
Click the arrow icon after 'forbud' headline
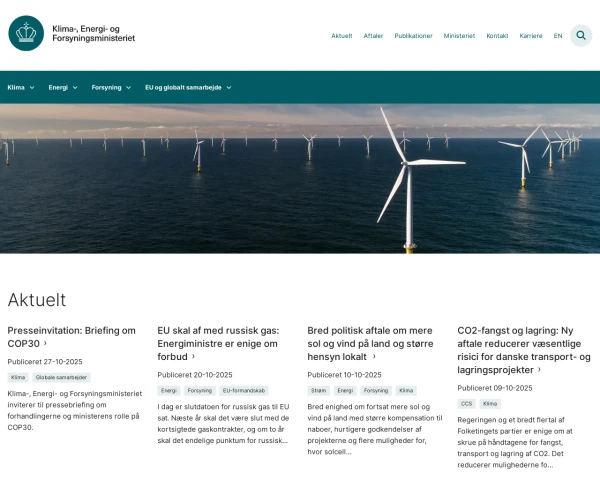pyautogui.click(x=193, y=356)
